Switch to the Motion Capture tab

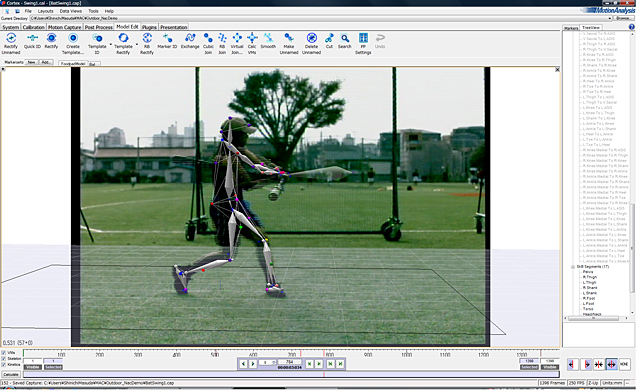pos(65,27)
